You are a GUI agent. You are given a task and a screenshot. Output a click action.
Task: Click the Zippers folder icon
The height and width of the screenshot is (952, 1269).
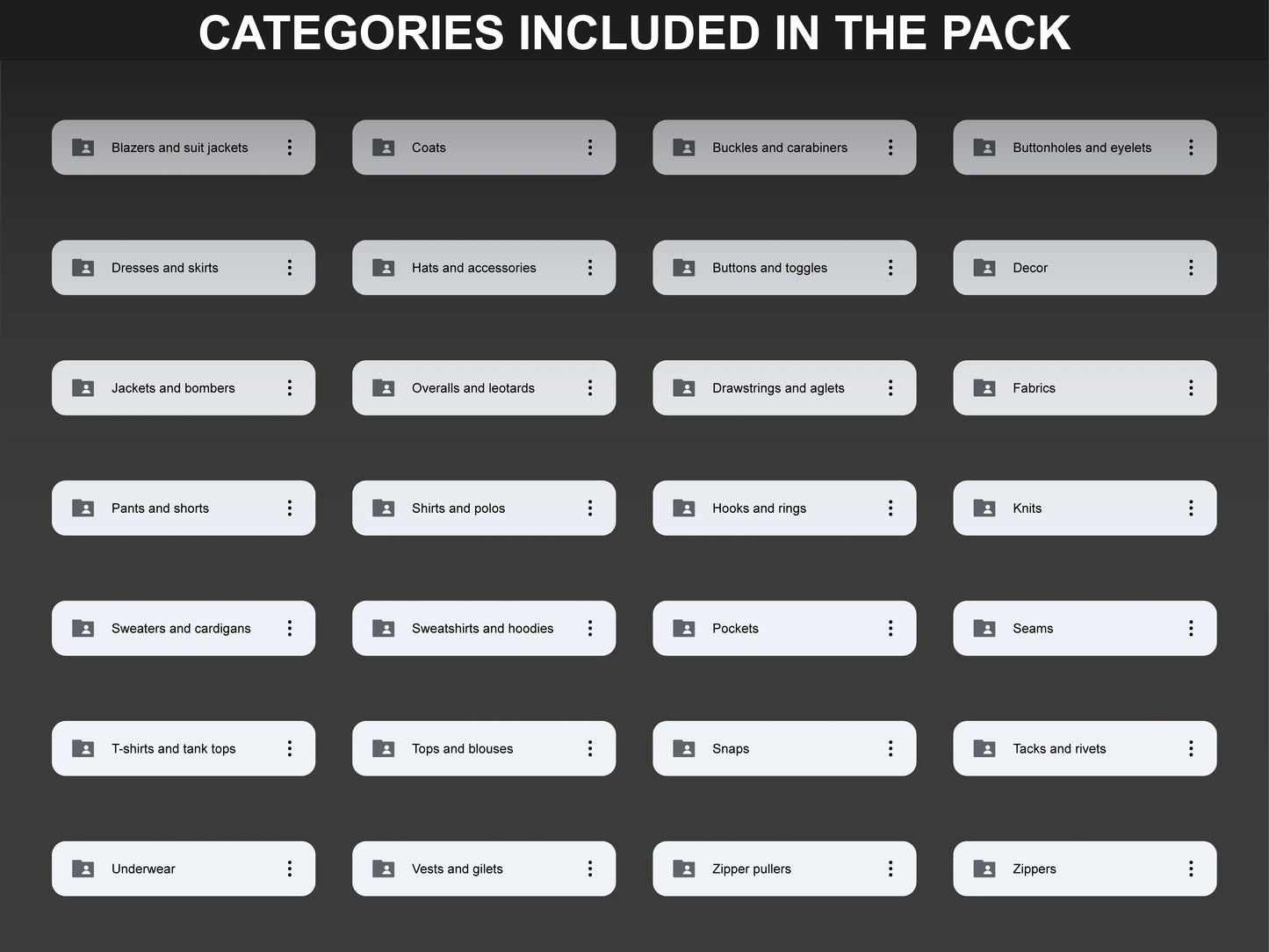coord(984,869)
